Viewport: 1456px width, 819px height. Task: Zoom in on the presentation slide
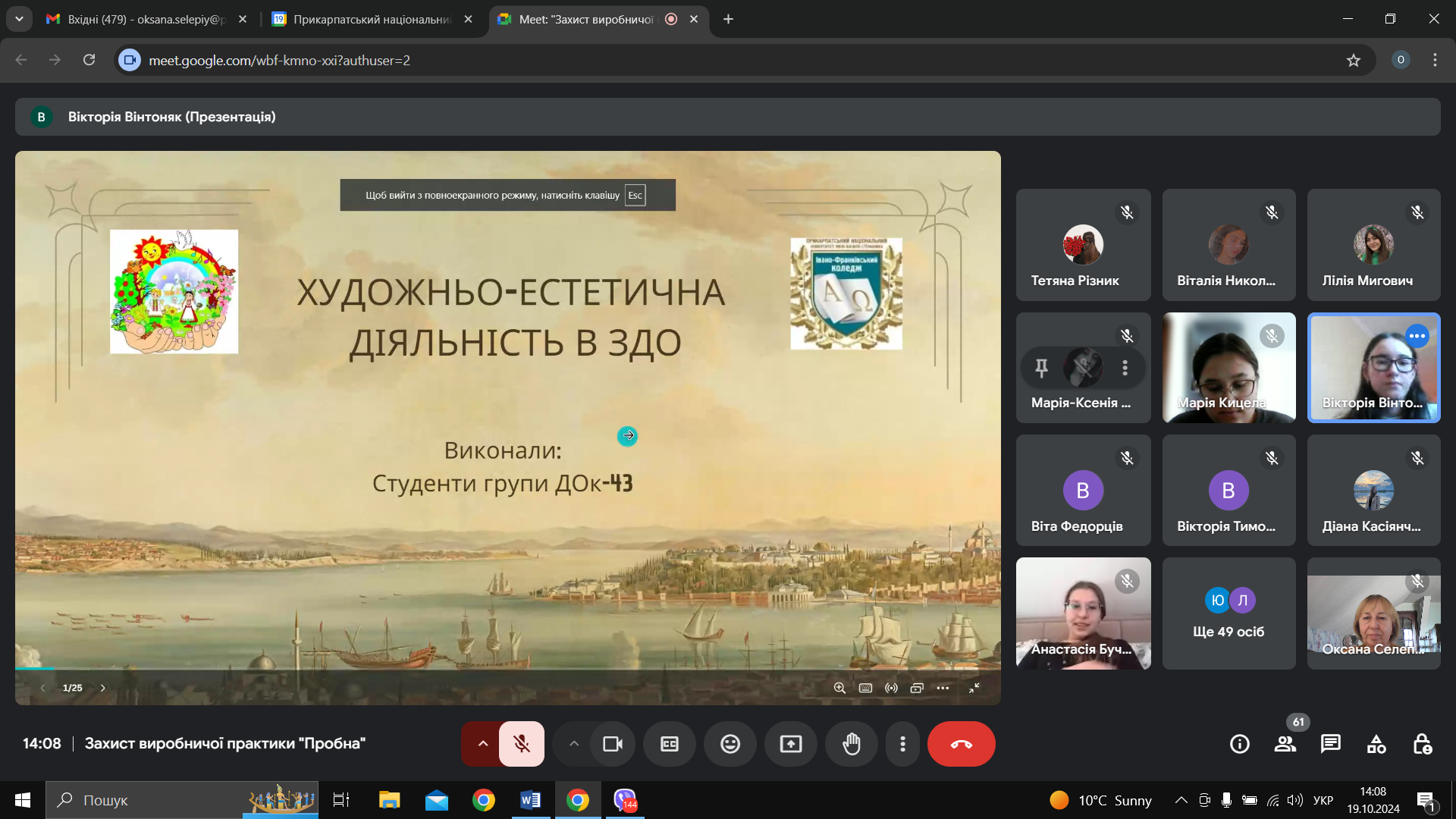(839, 688)
